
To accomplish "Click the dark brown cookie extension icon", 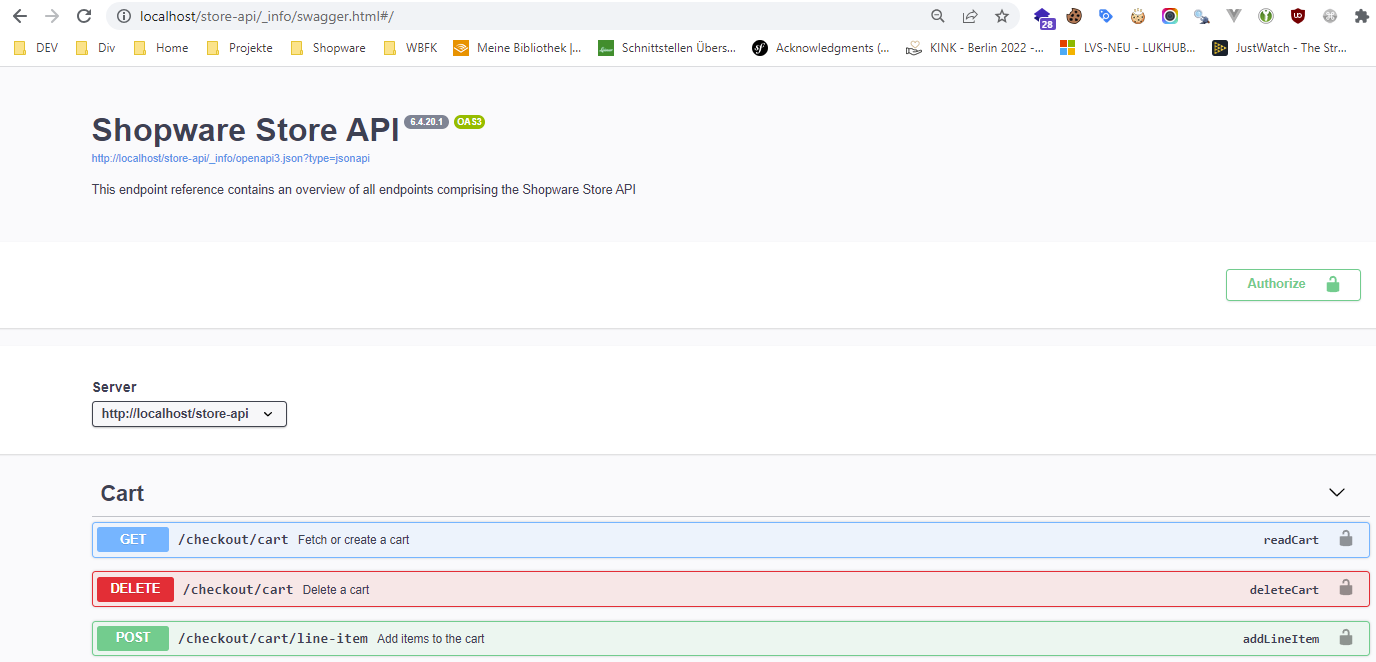I will [x=1074, y=16].
